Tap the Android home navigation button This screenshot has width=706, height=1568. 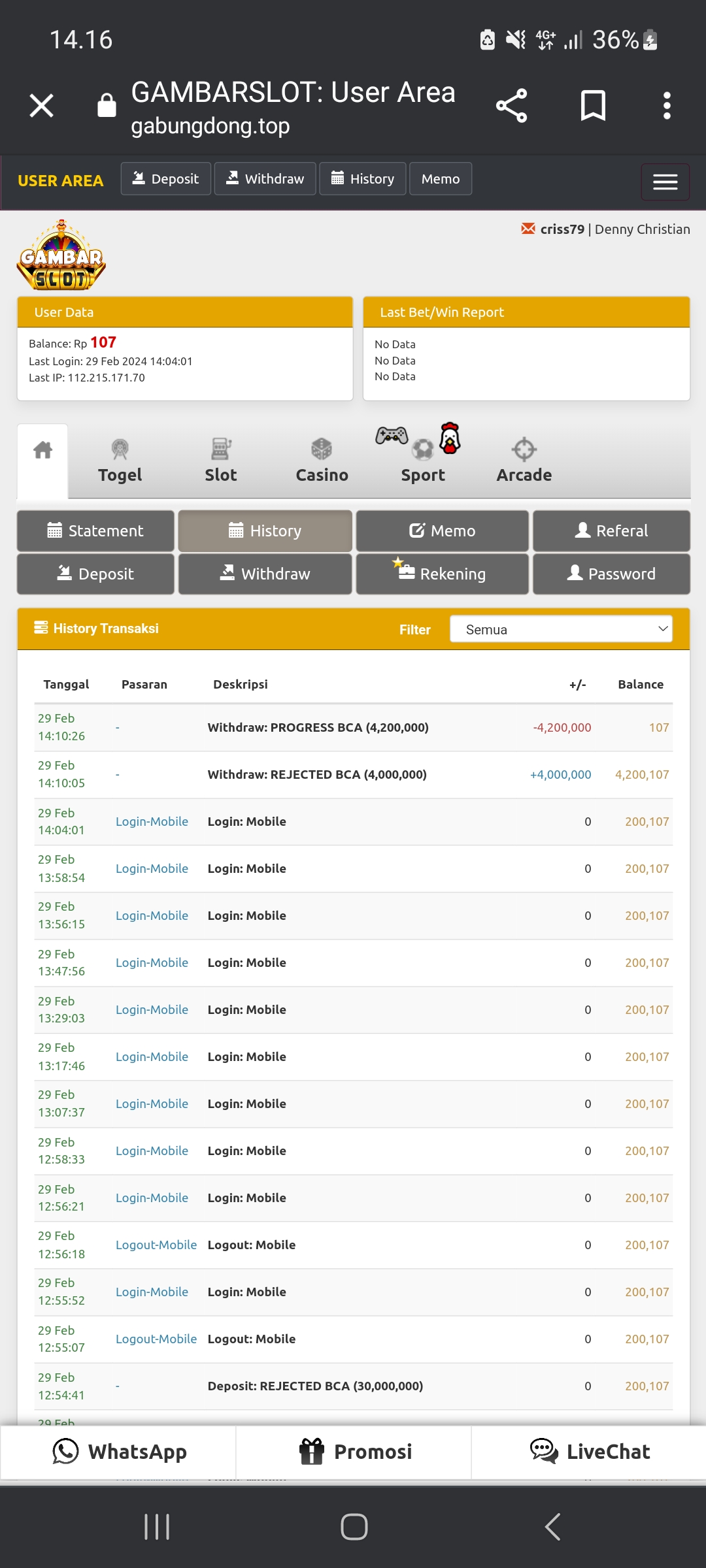(354, 1527)
